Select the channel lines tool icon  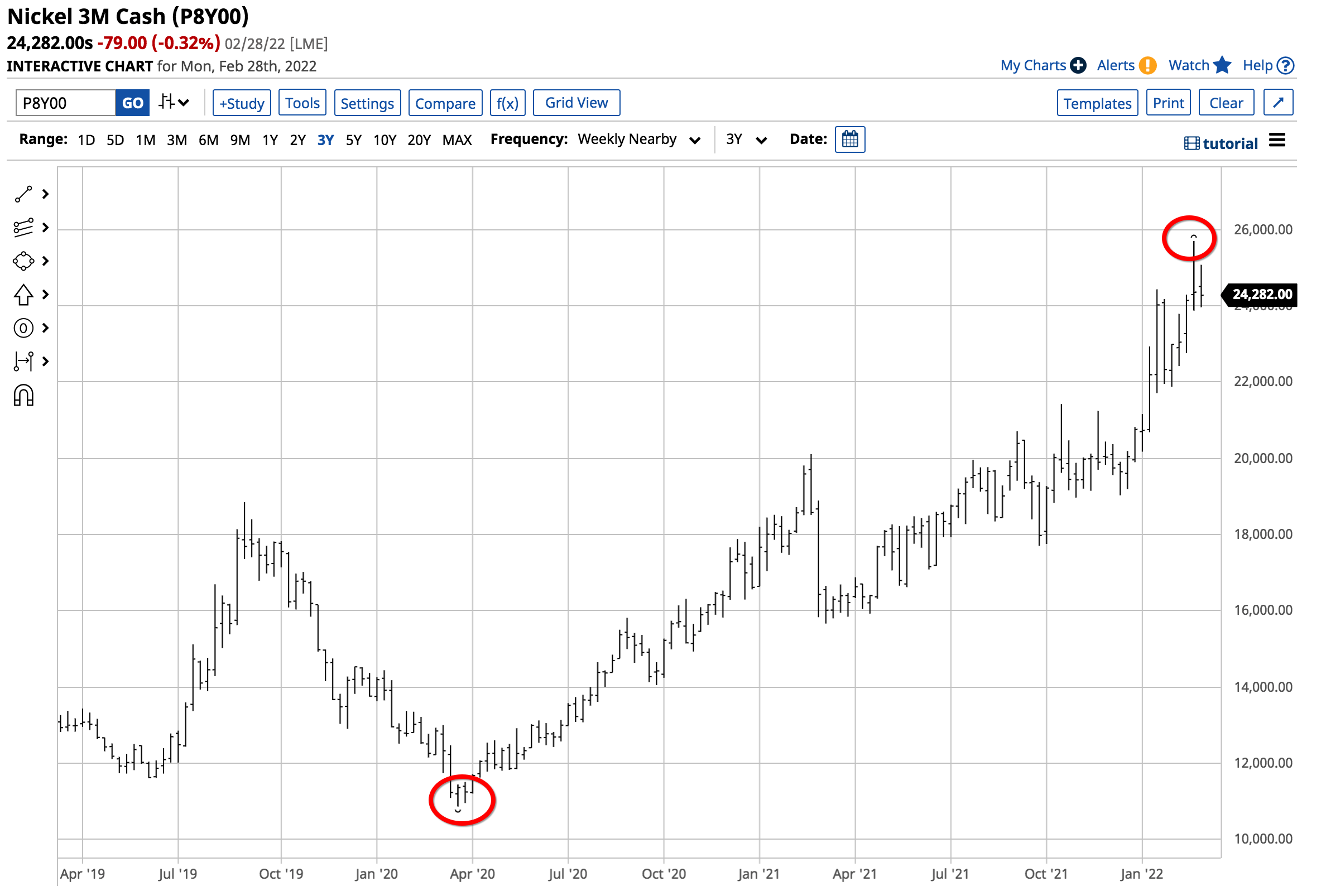[x=23, y=228]
